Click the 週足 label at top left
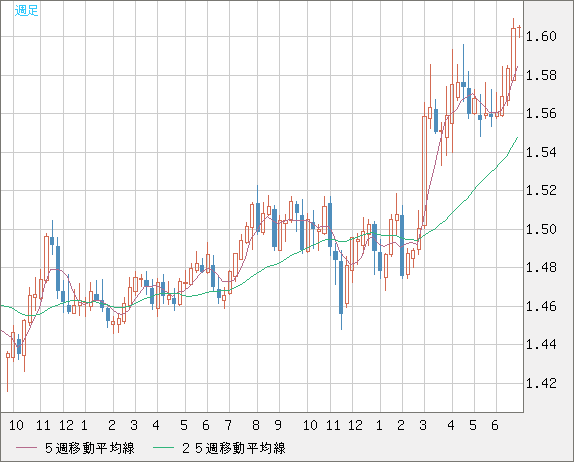The image size is (574, 462). click(27, 10)
